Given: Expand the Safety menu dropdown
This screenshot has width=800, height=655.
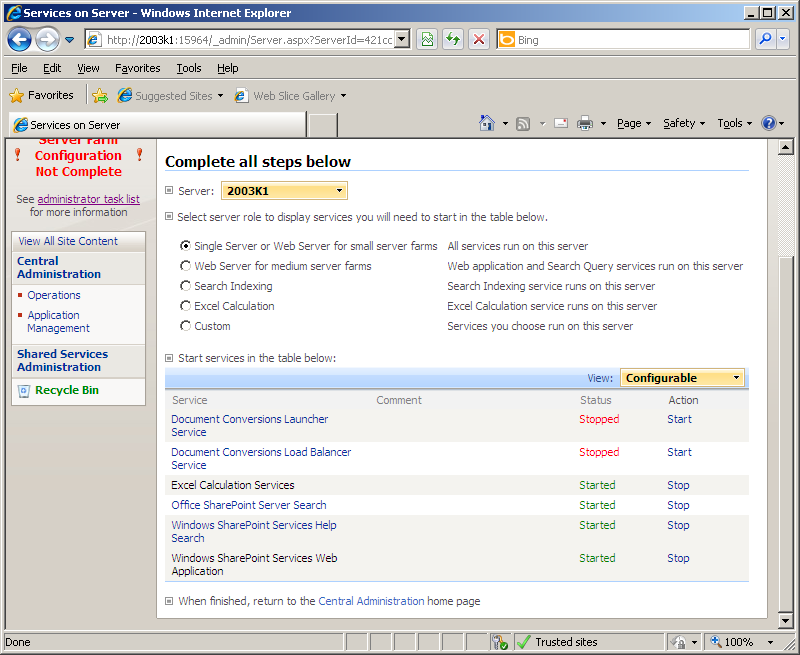Looking at the screenshot, I should (x=684, y=123).
